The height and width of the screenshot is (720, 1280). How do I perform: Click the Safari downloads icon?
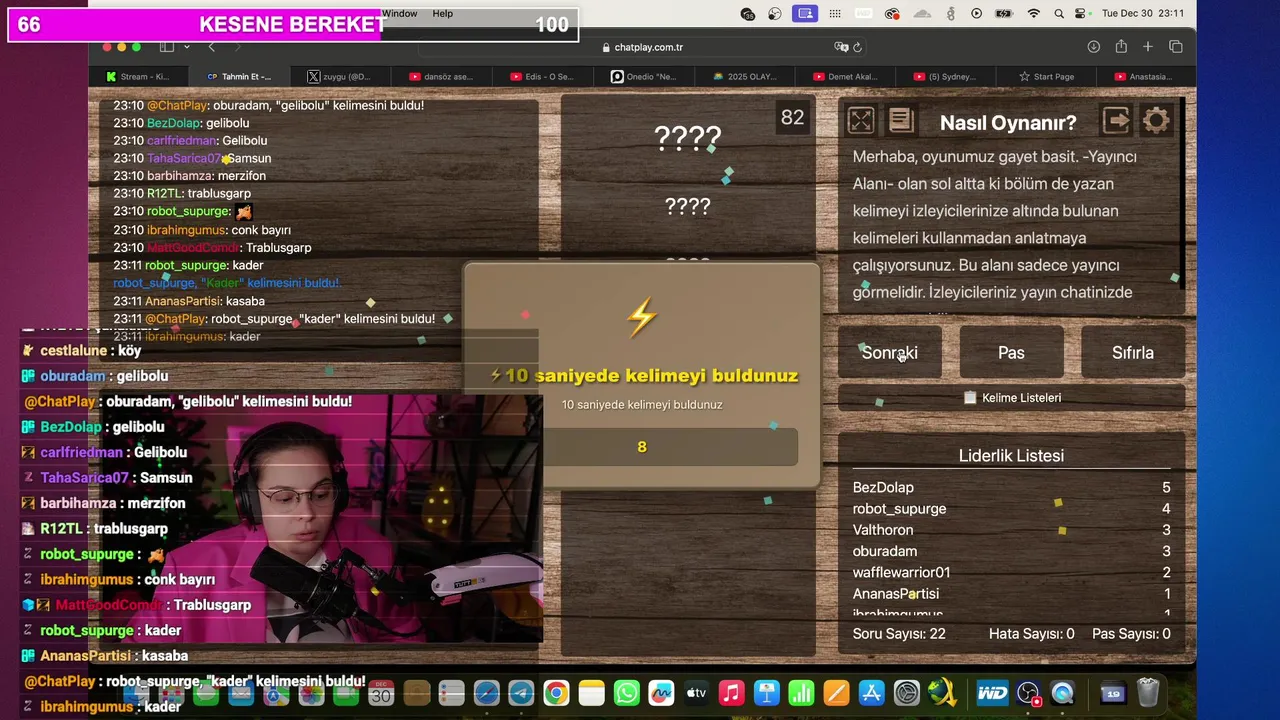tap(1094, 47)
